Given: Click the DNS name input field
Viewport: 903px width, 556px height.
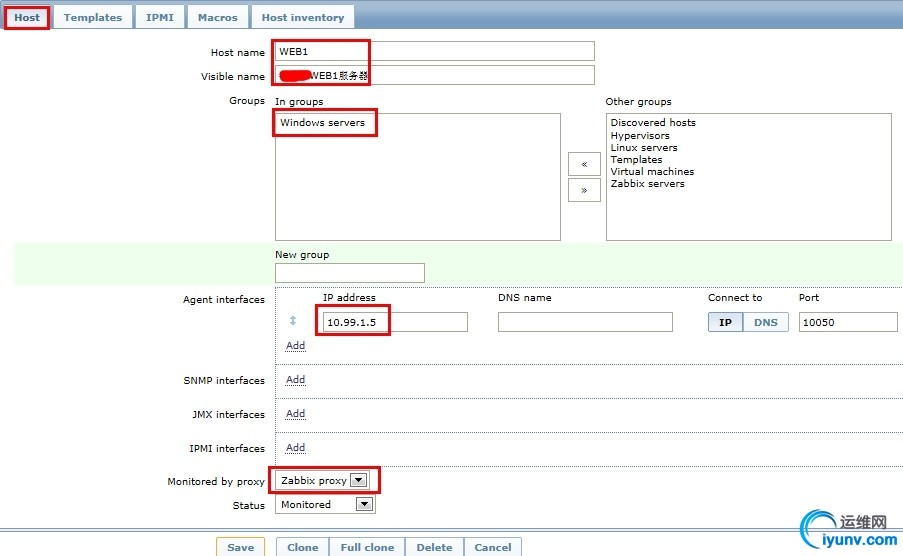Looking at the screenshot, I should tap(585, 322).
